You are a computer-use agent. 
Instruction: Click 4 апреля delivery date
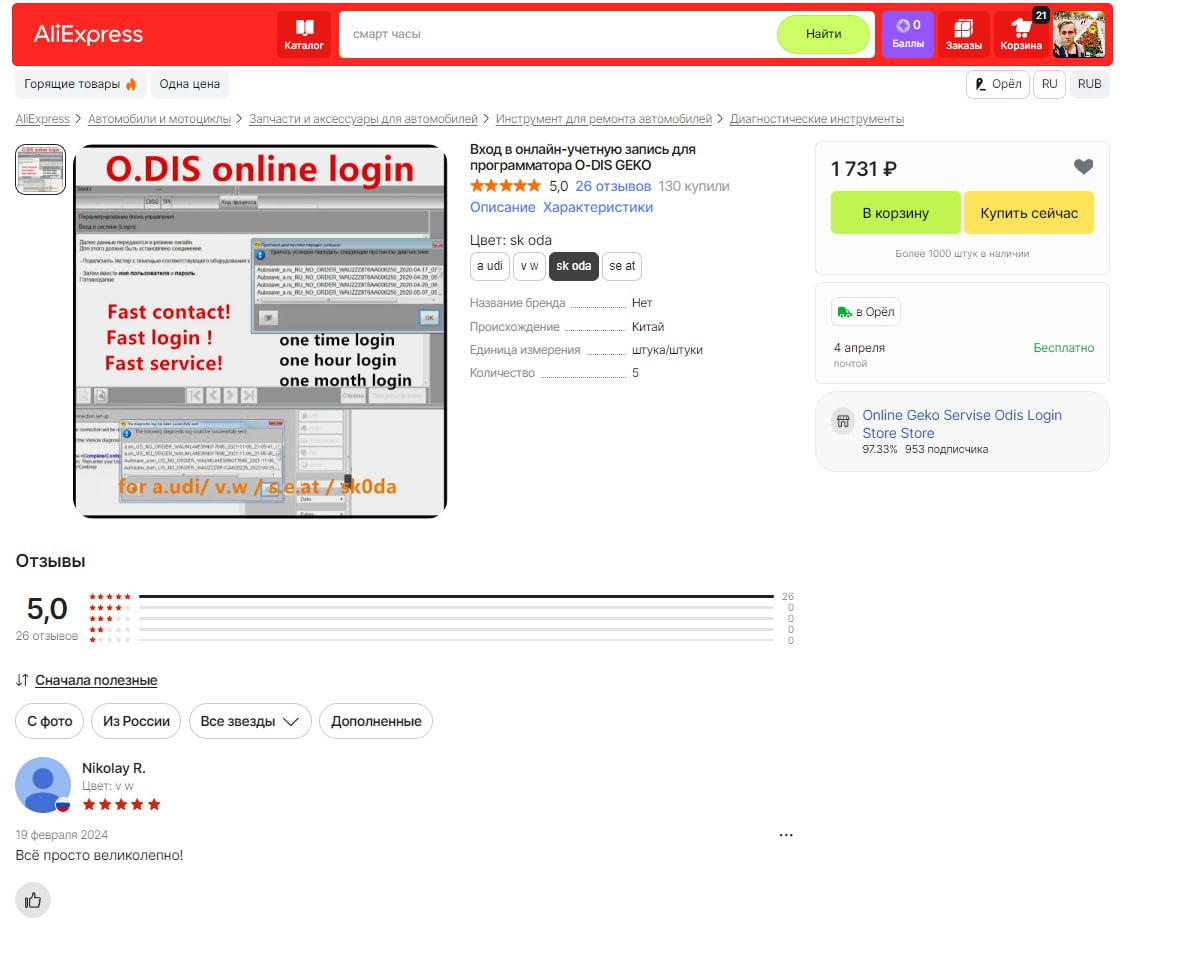point(859,348)
